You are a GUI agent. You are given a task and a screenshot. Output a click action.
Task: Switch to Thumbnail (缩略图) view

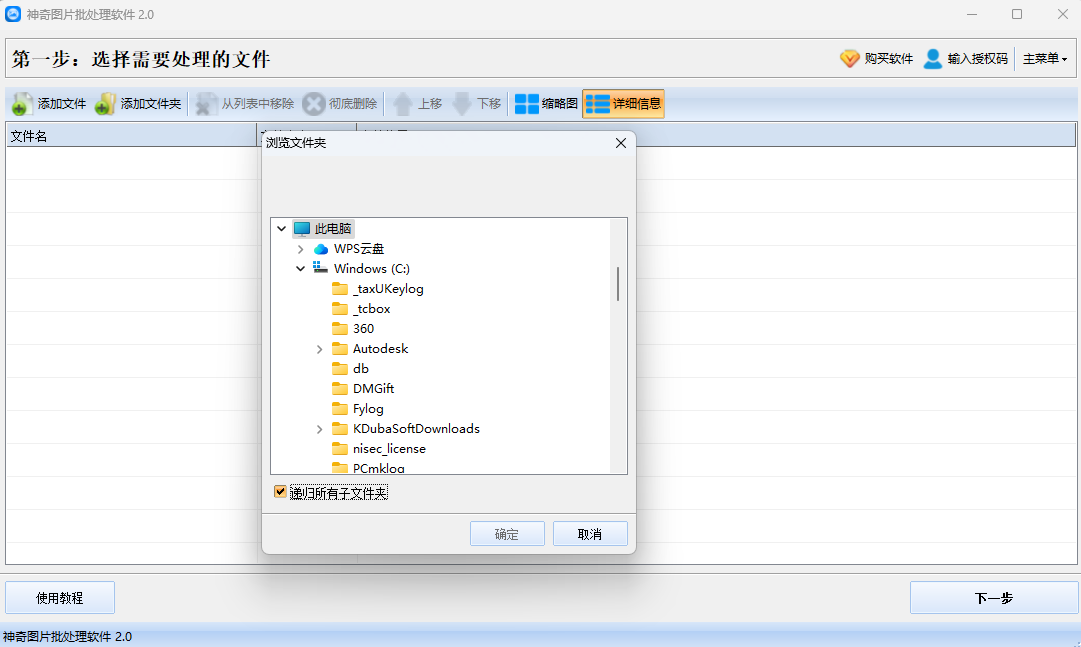click(527, 104)
